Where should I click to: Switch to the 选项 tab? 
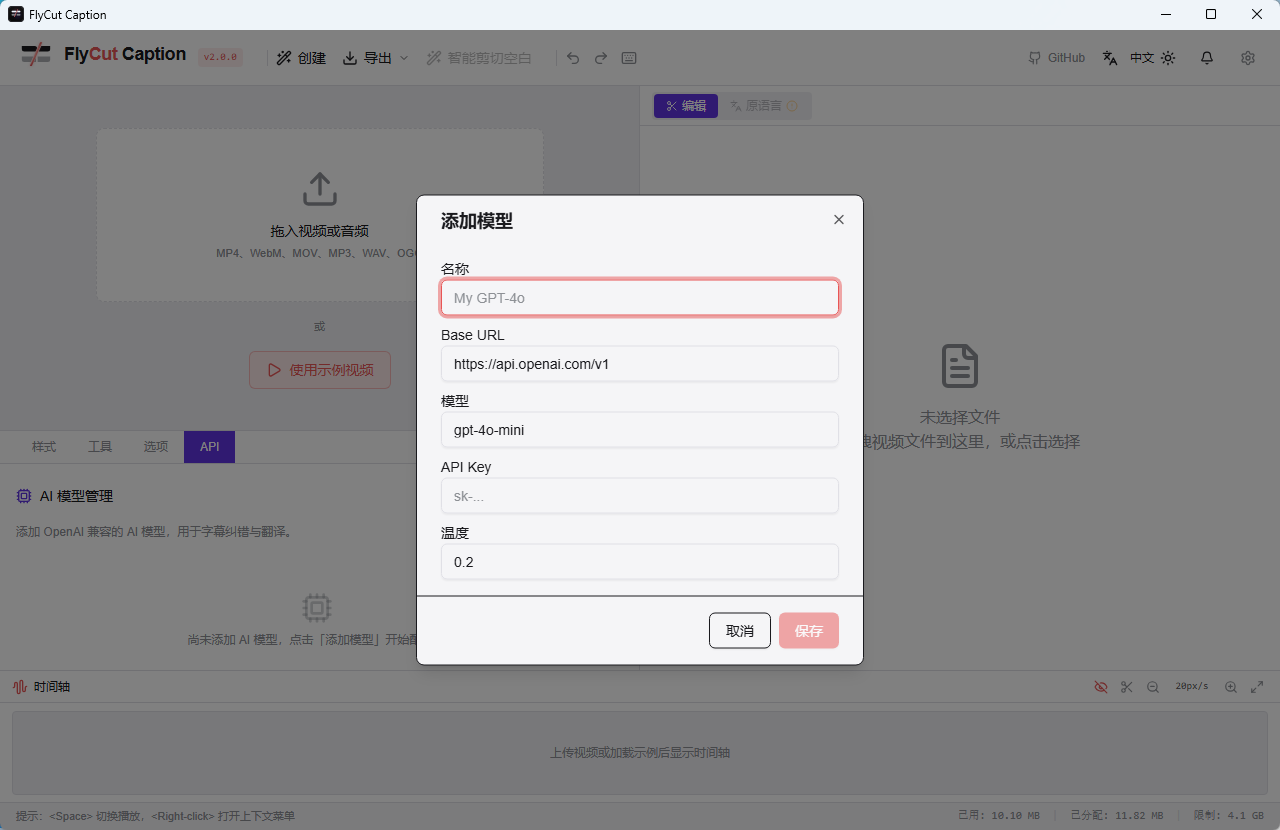[156, 447]
